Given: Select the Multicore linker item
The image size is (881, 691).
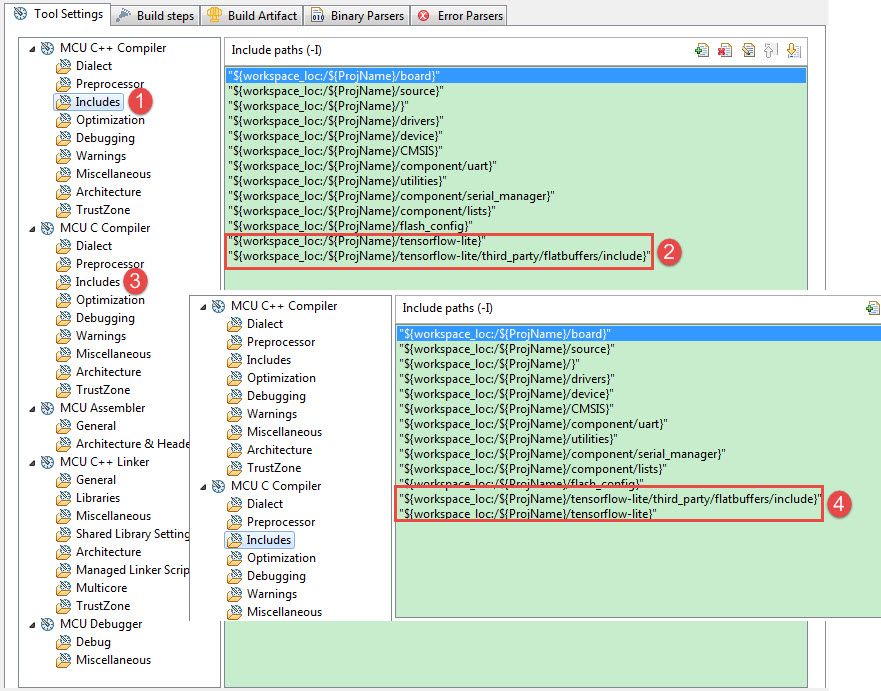Looking at the screenshot, I should pos(92,587).
